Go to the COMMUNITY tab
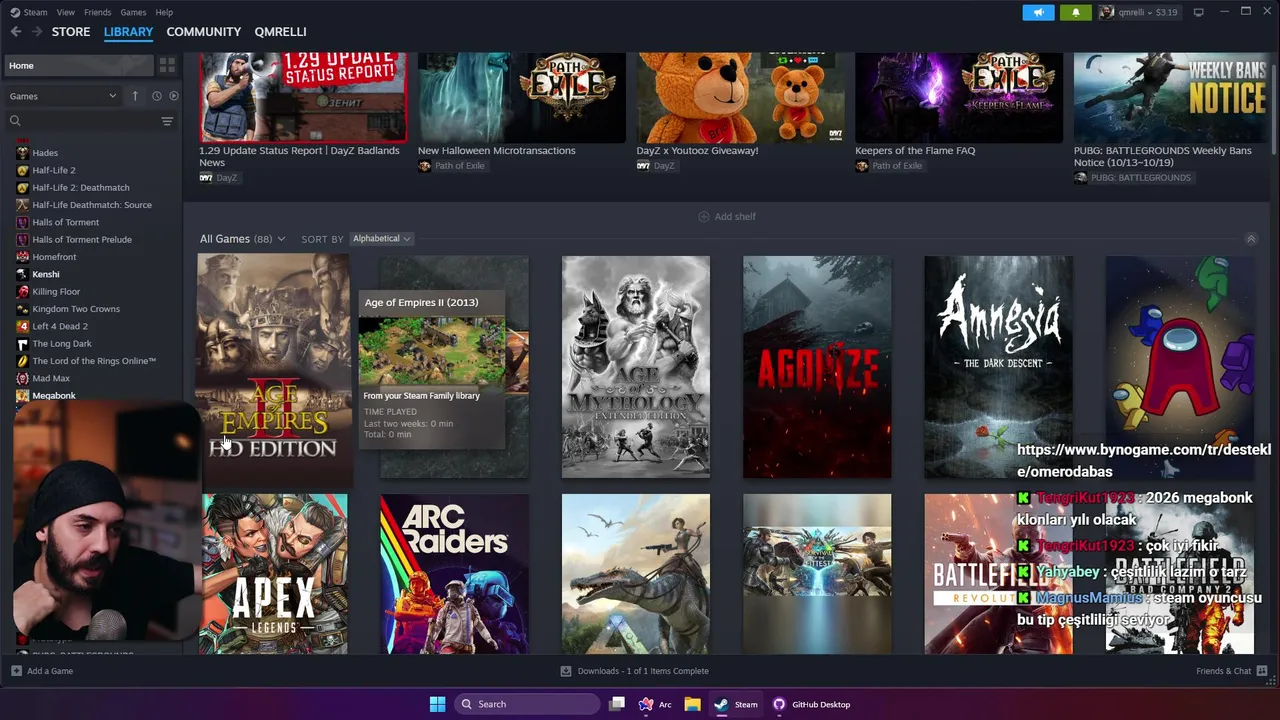The width and height of the screenshot is (1280, 720). pyautogui.click(x=204, y=32)
